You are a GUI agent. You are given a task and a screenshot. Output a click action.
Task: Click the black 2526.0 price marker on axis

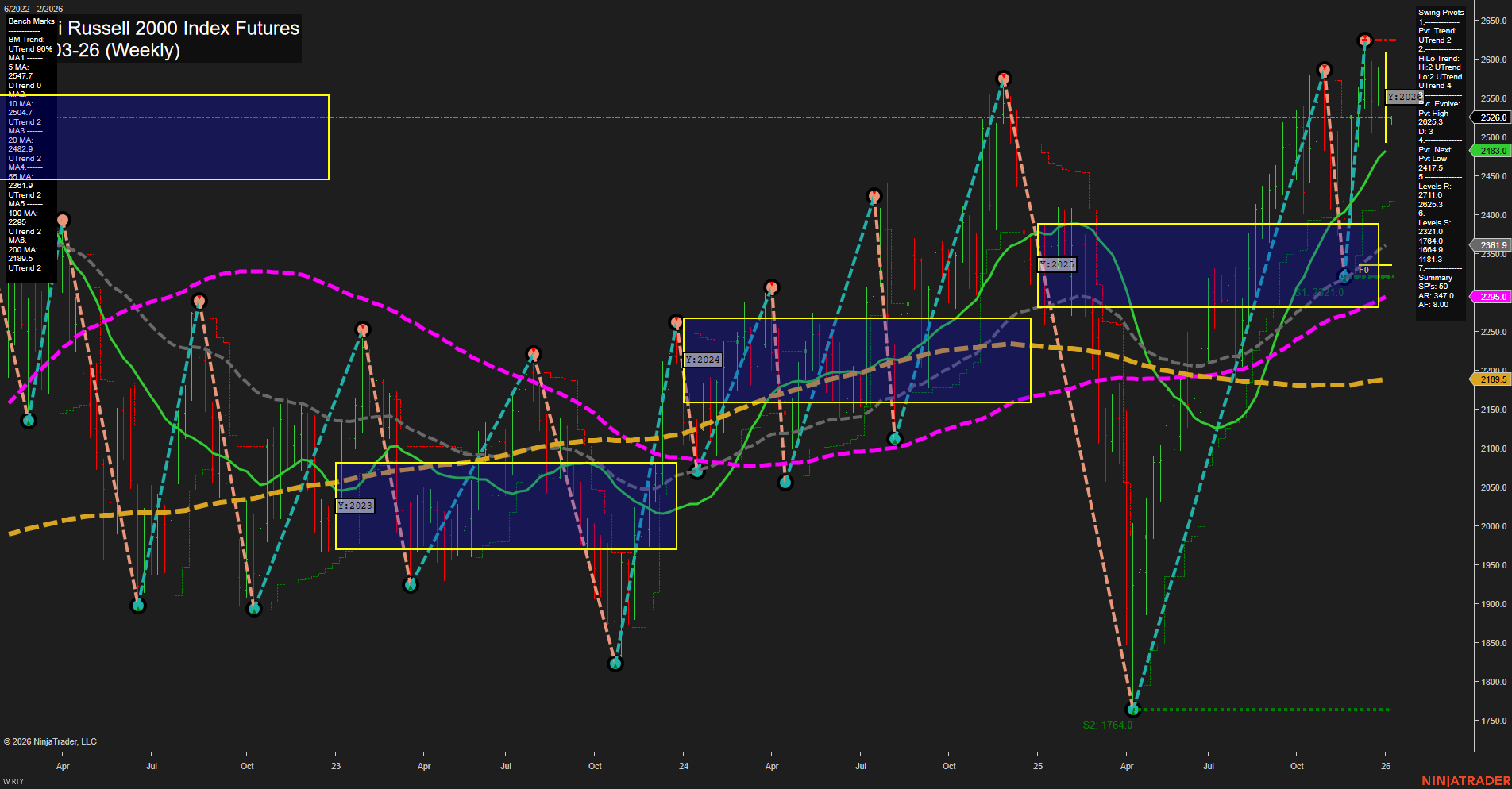pyautogui.click(x=1491, y=117)
